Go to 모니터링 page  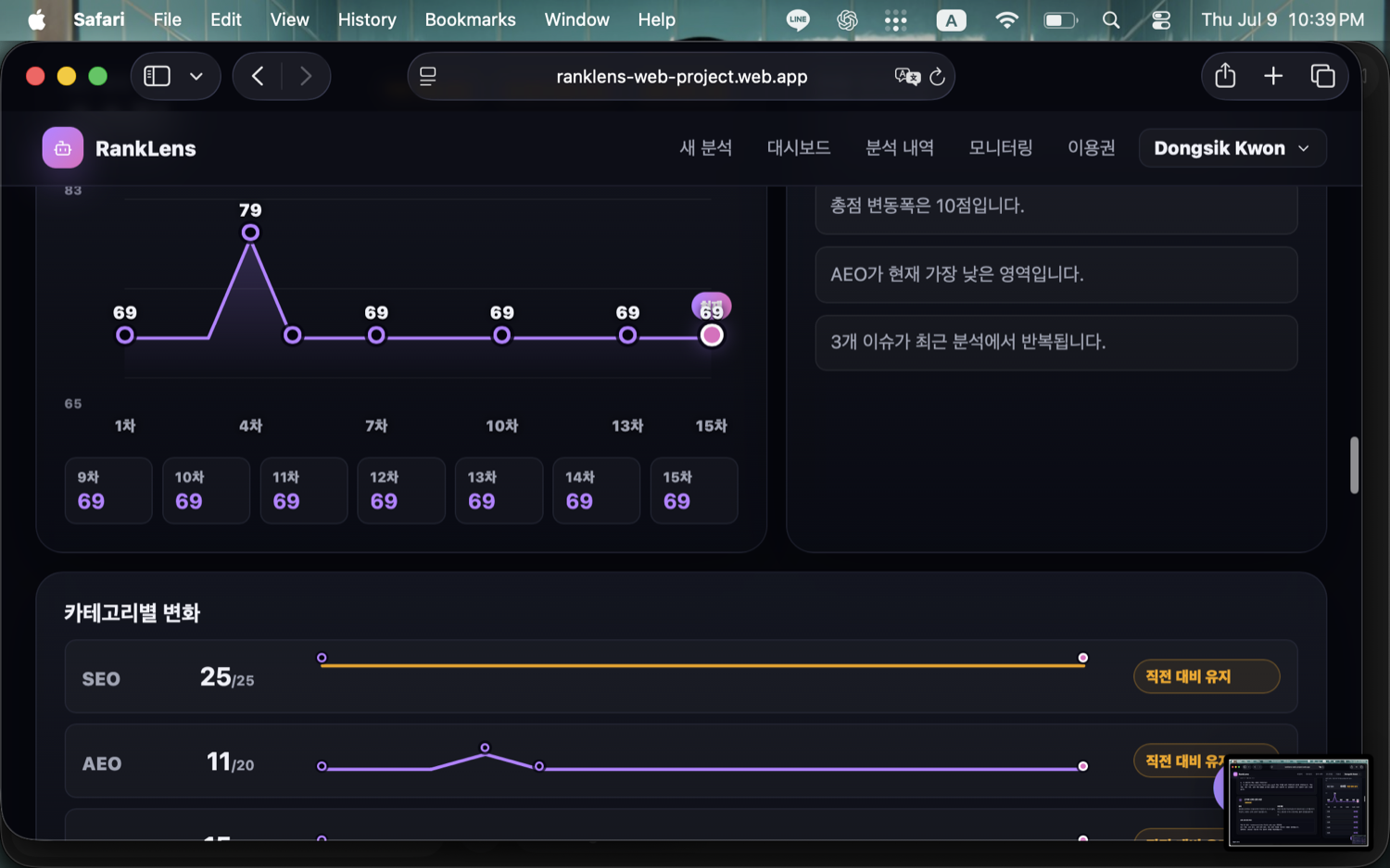1001,148
